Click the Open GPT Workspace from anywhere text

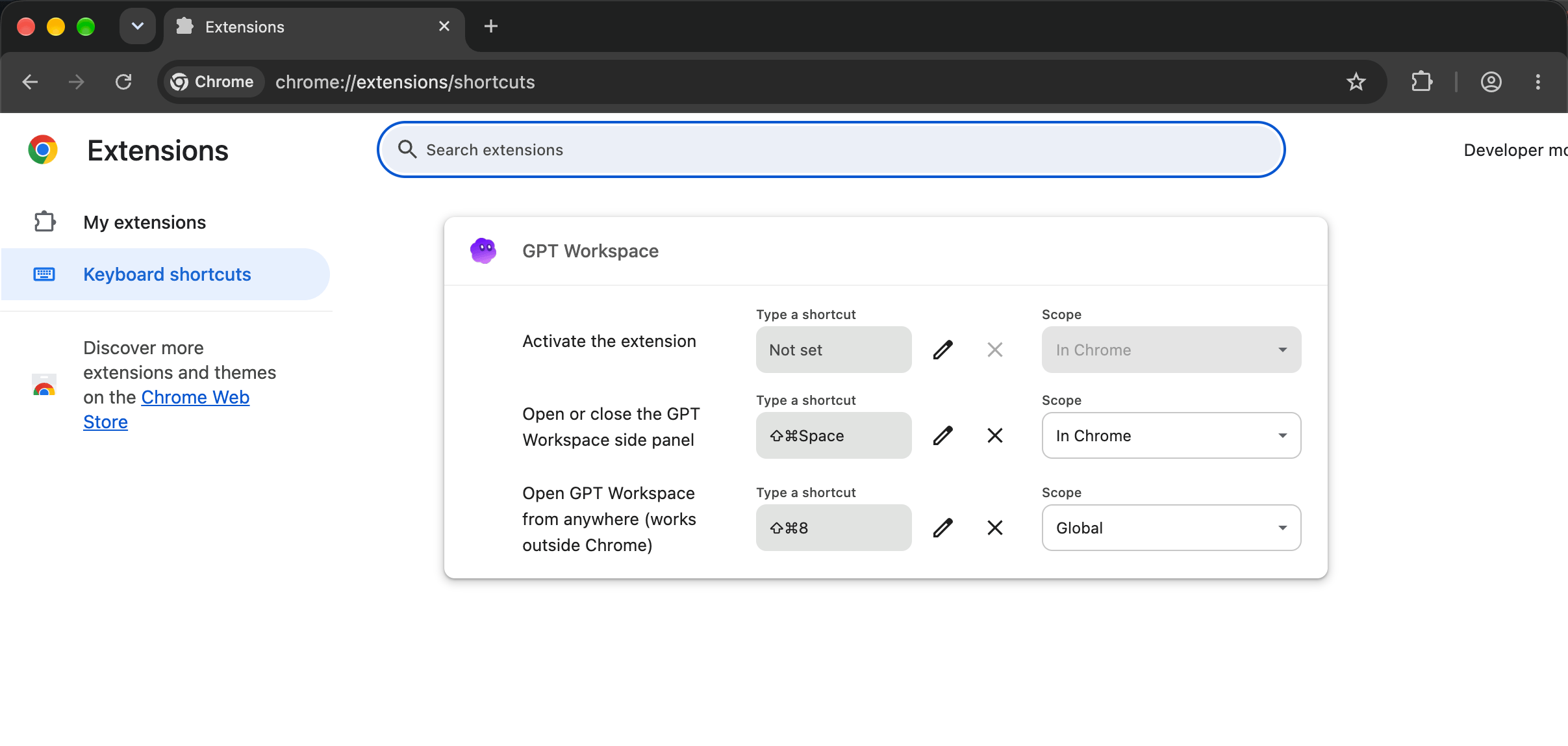pos(609,519)
